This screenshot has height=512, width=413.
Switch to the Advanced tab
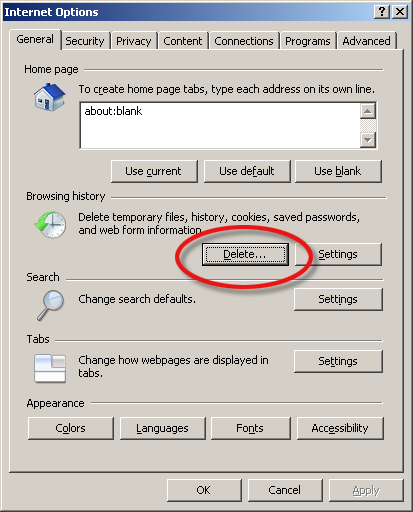pos(366,41)
